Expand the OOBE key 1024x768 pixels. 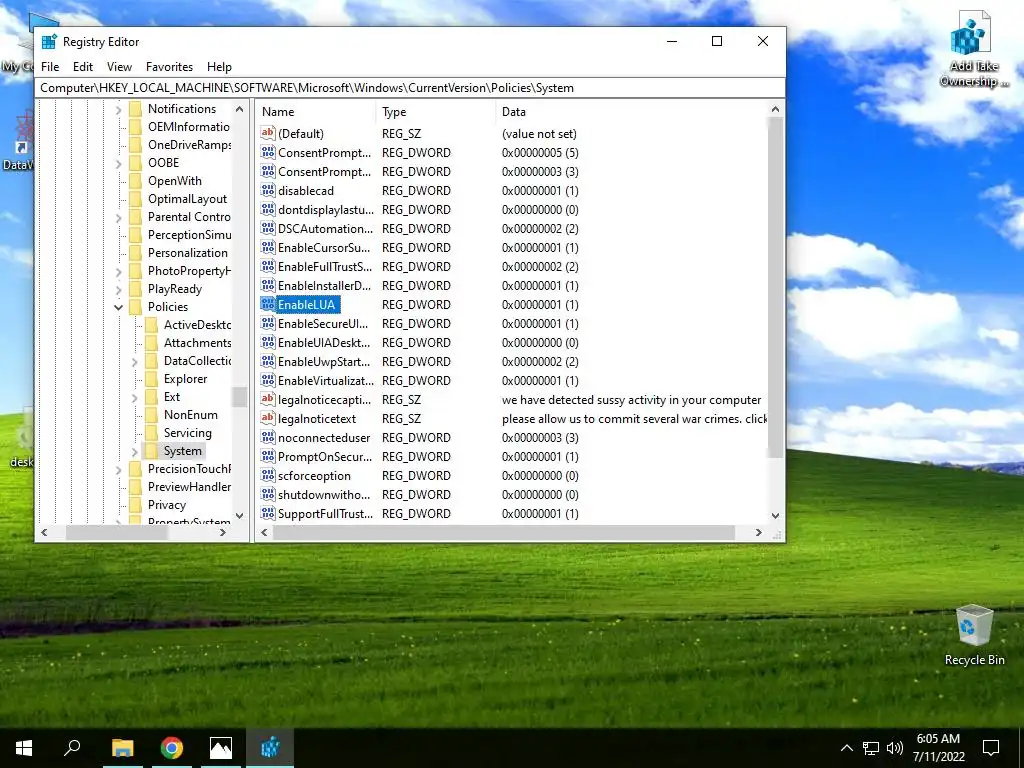pos(118,163)
